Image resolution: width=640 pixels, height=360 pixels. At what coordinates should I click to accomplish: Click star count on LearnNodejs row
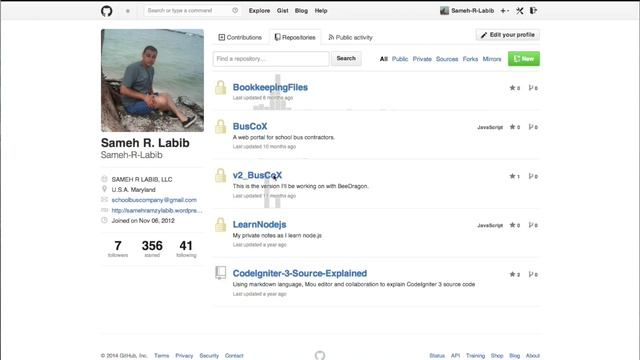(515, 225)
